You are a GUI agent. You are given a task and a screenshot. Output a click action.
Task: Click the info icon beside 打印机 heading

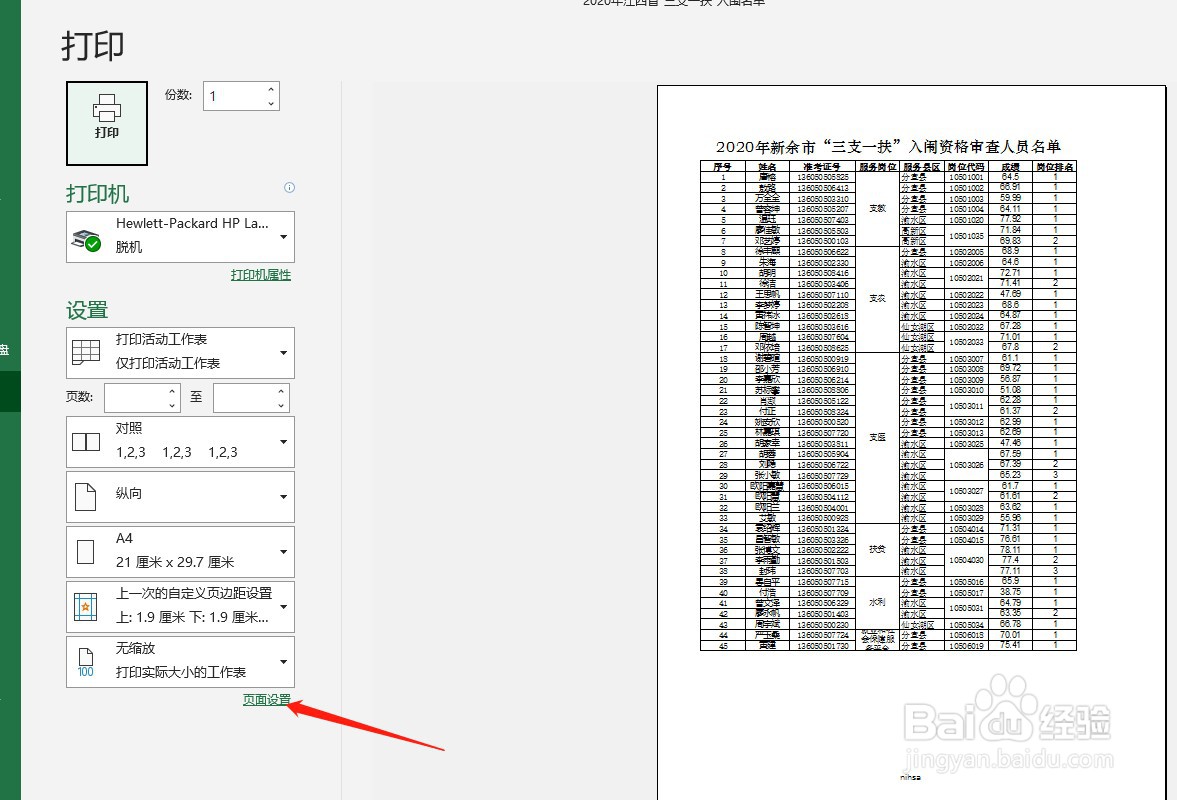pyautogui.click(x=289, y=188)
